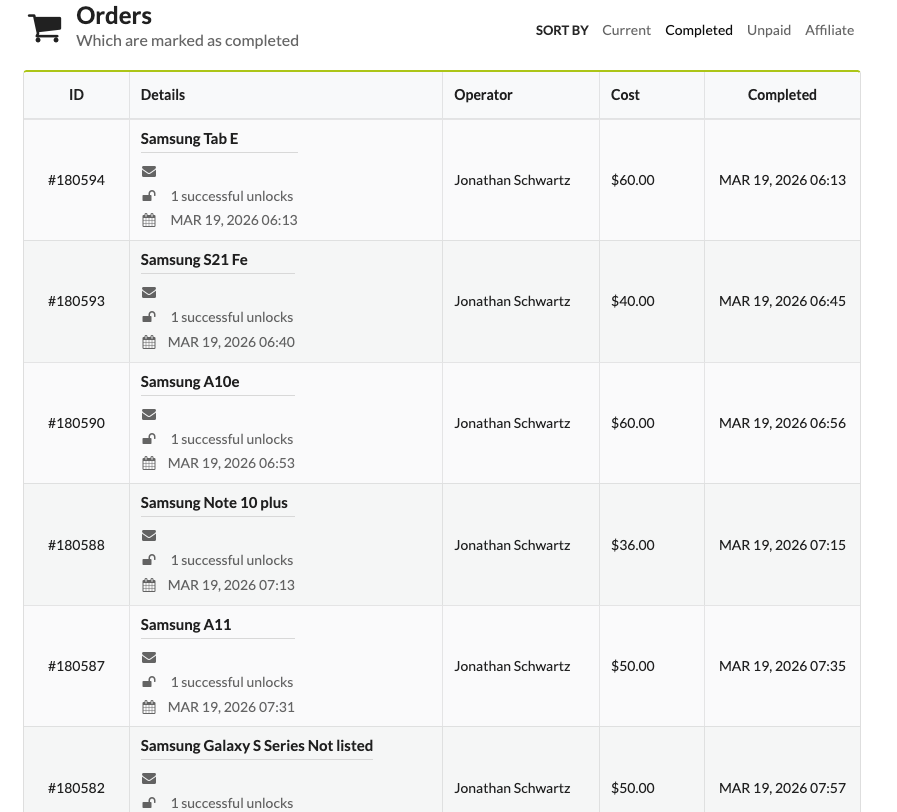This screenshot has height=812, width=897.
Task: Select the Completed sort option
Action: click(698, 30)
